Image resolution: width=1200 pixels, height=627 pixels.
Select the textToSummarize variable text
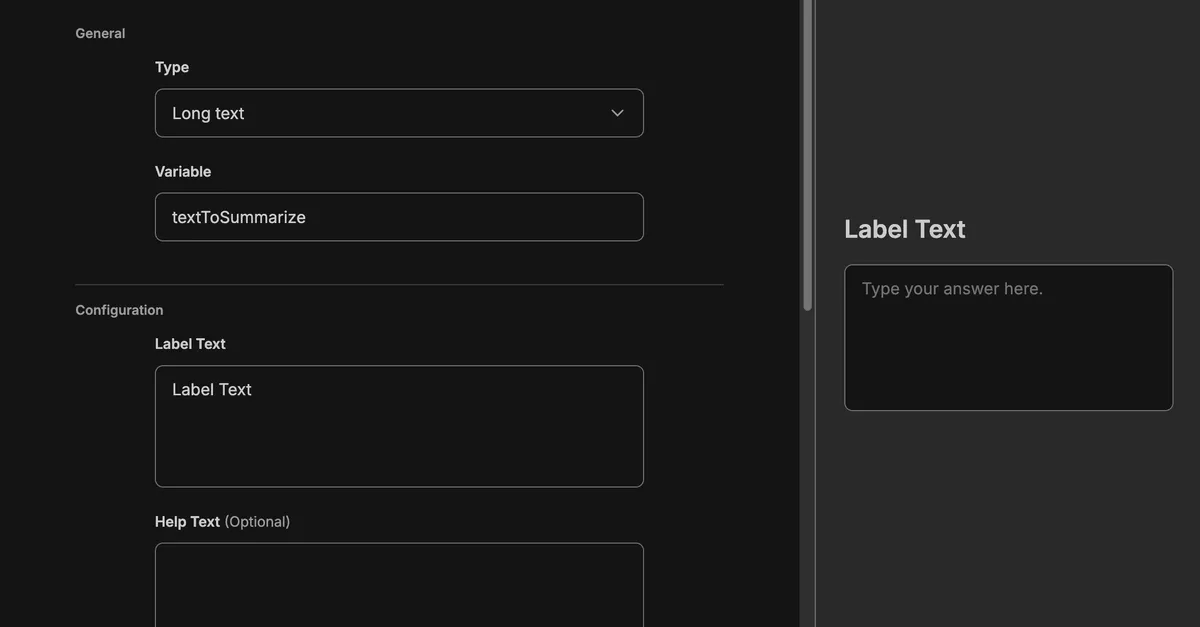(x=239, y=217)
